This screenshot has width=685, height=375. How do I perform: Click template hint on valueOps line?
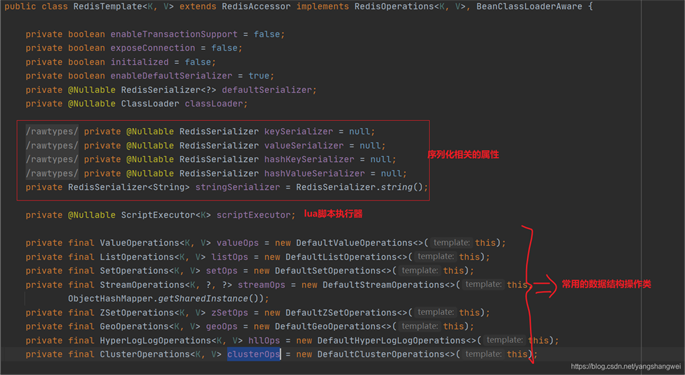coord(451,243)
